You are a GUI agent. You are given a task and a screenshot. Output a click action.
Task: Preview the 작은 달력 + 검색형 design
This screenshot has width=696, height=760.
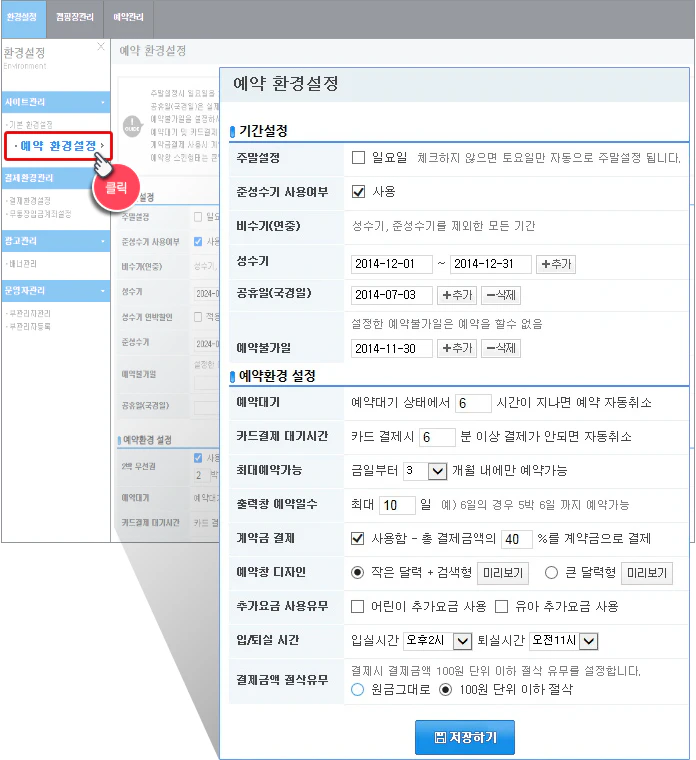click(503, 573)
